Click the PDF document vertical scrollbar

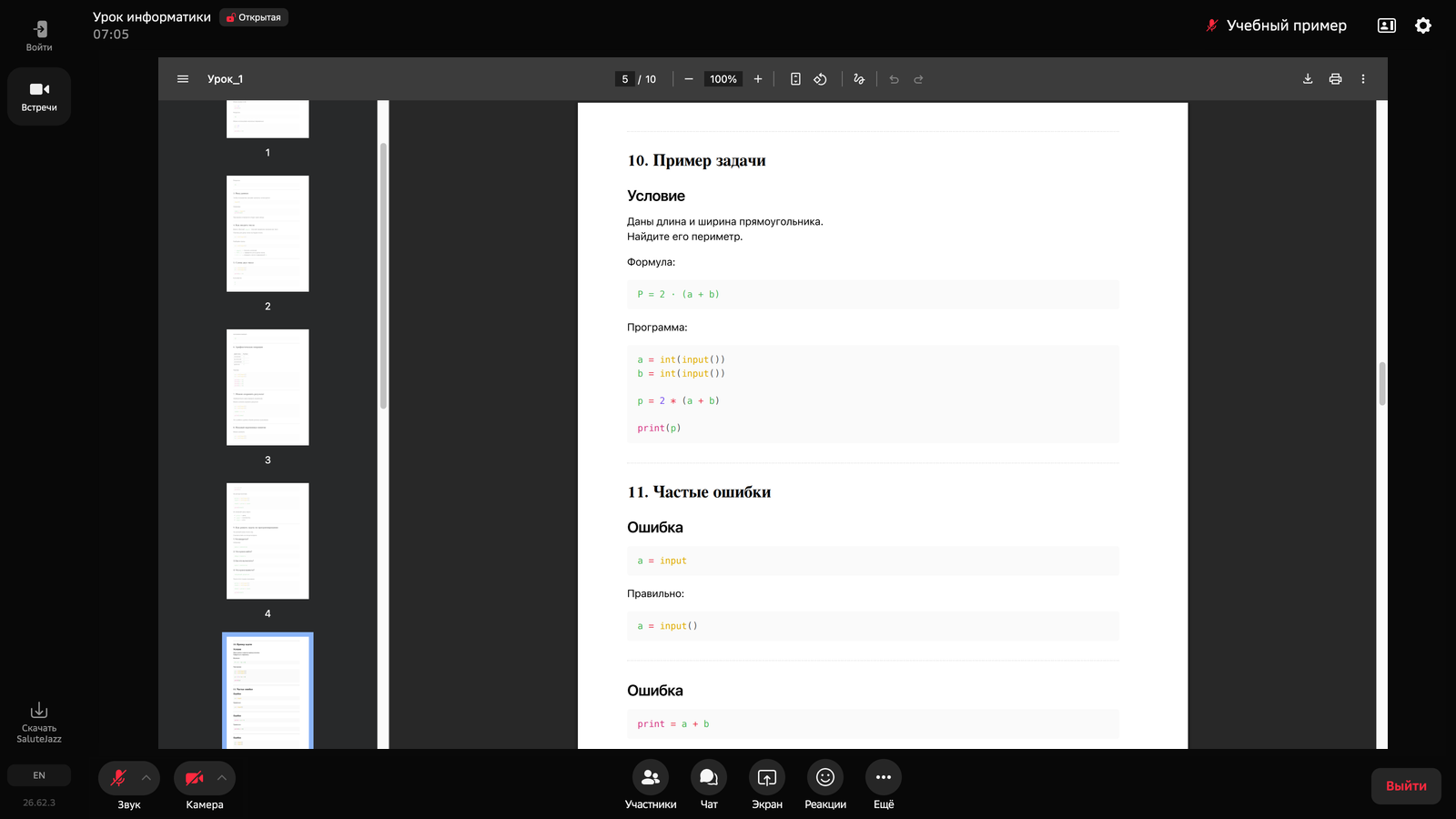(x=1382, y=383)
